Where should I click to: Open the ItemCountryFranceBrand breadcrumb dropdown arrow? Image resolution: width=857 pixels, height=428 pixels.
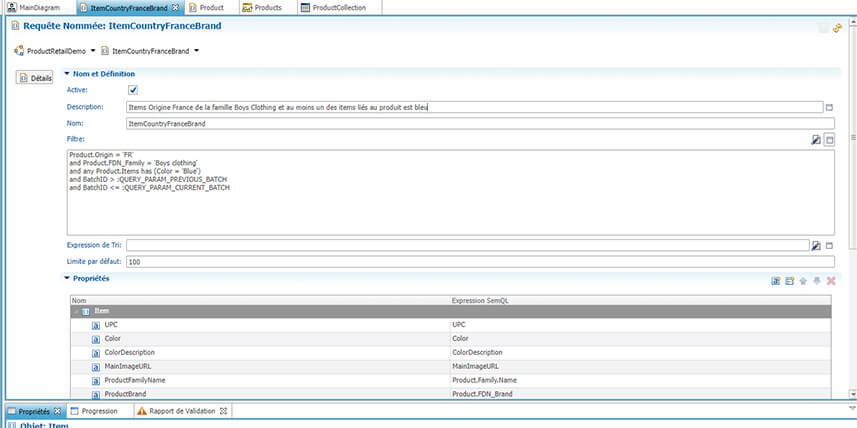(x=196, y=50)
